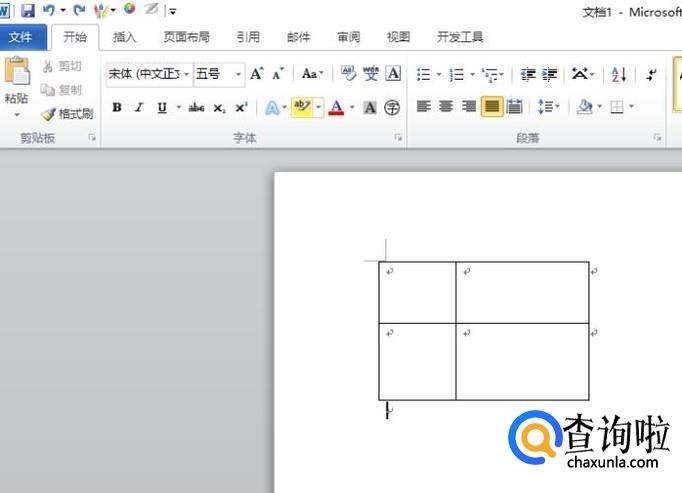Switch to Developer (开发工具) tab
Screen dimensions: 682x493
coord(460,37)
